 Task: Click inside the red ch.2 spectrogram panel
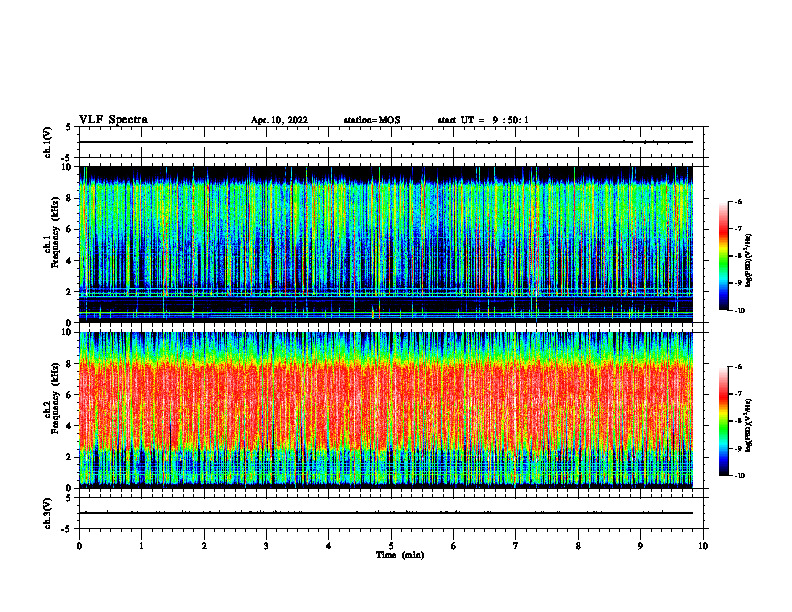pyautogui.click(x=386, y=410)
